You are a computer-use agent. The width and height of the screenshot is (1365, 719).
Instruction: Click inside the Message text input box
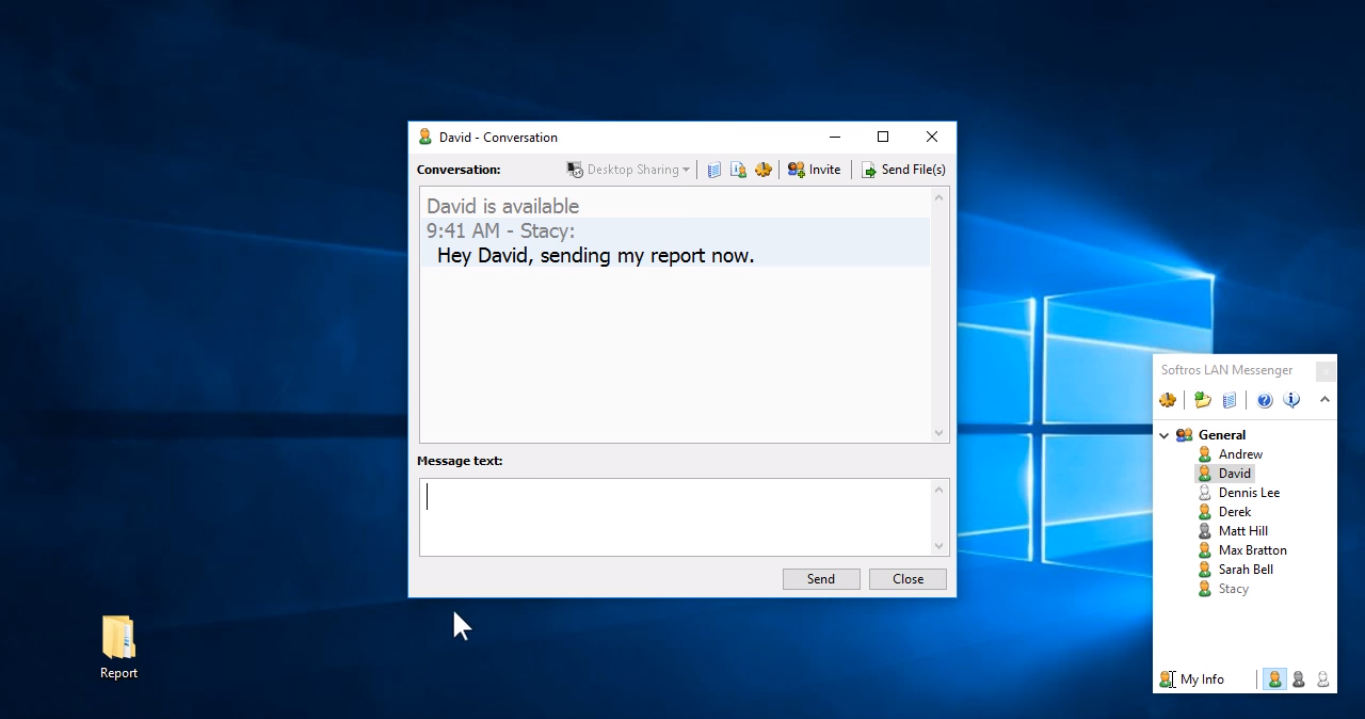(675, 516)
